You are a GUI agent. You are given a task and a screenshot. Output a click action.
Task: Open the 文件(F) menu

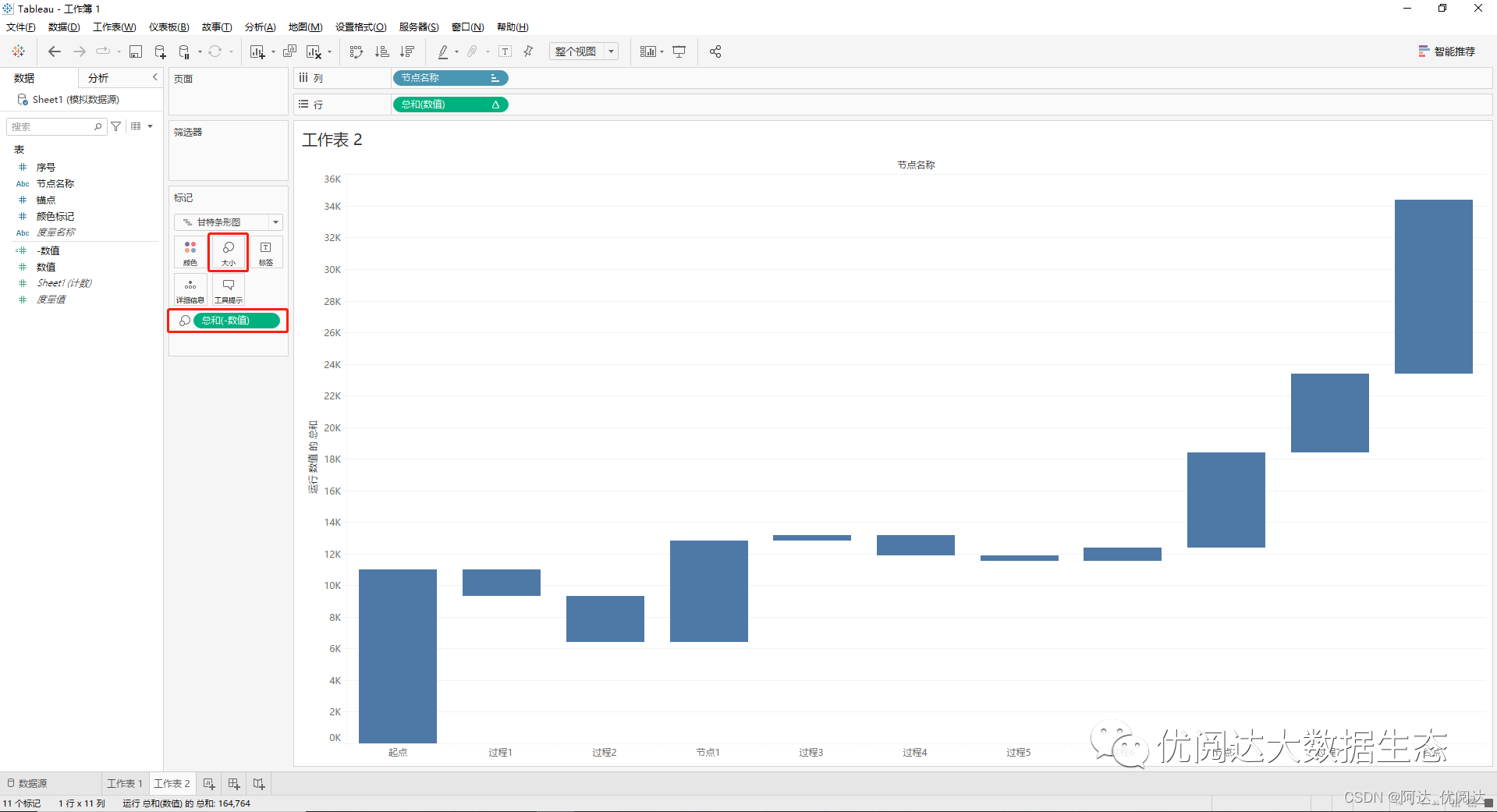(20, 27)
